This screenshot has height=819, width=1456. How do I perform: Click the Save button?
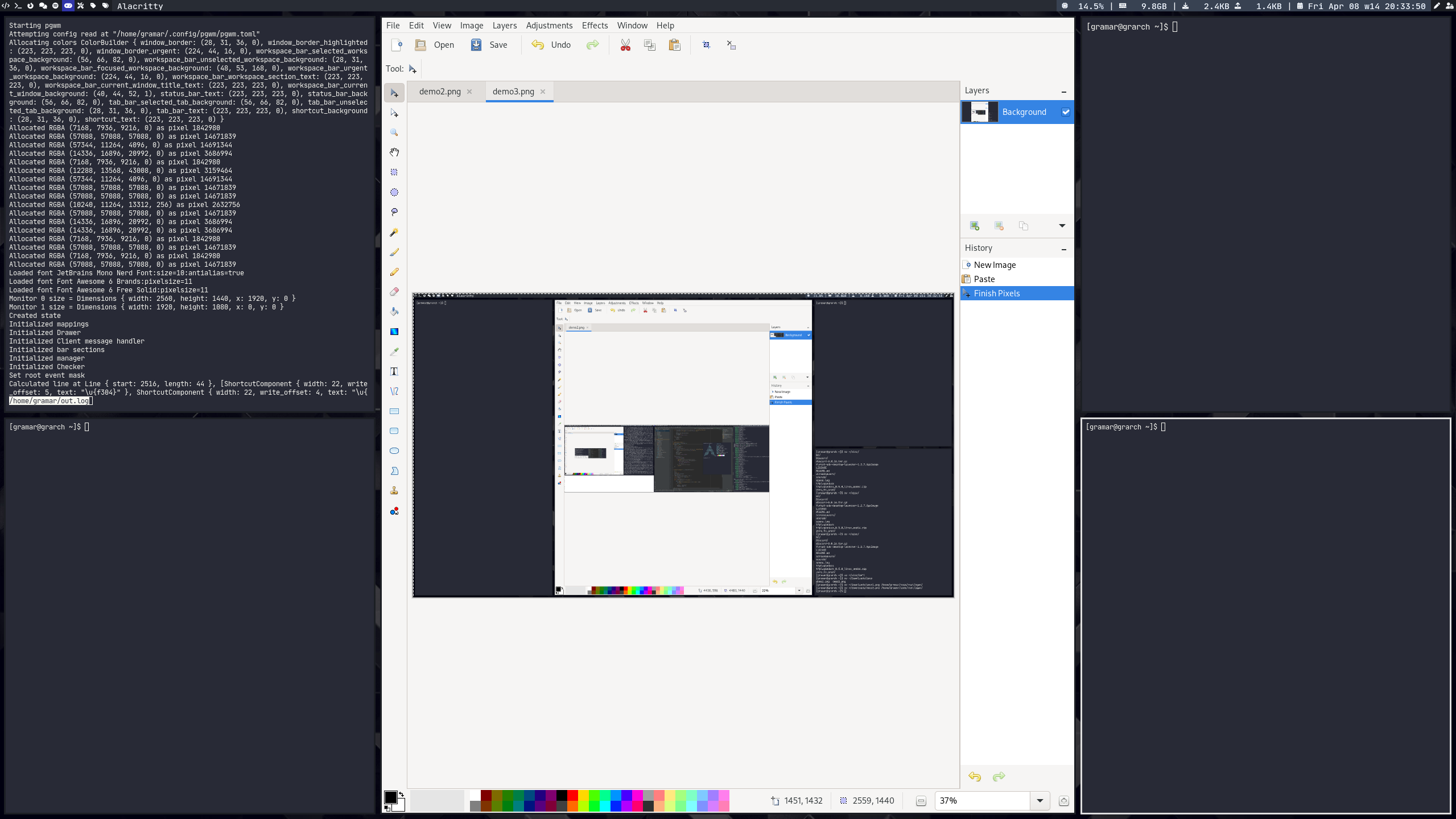tap(497, 45)
